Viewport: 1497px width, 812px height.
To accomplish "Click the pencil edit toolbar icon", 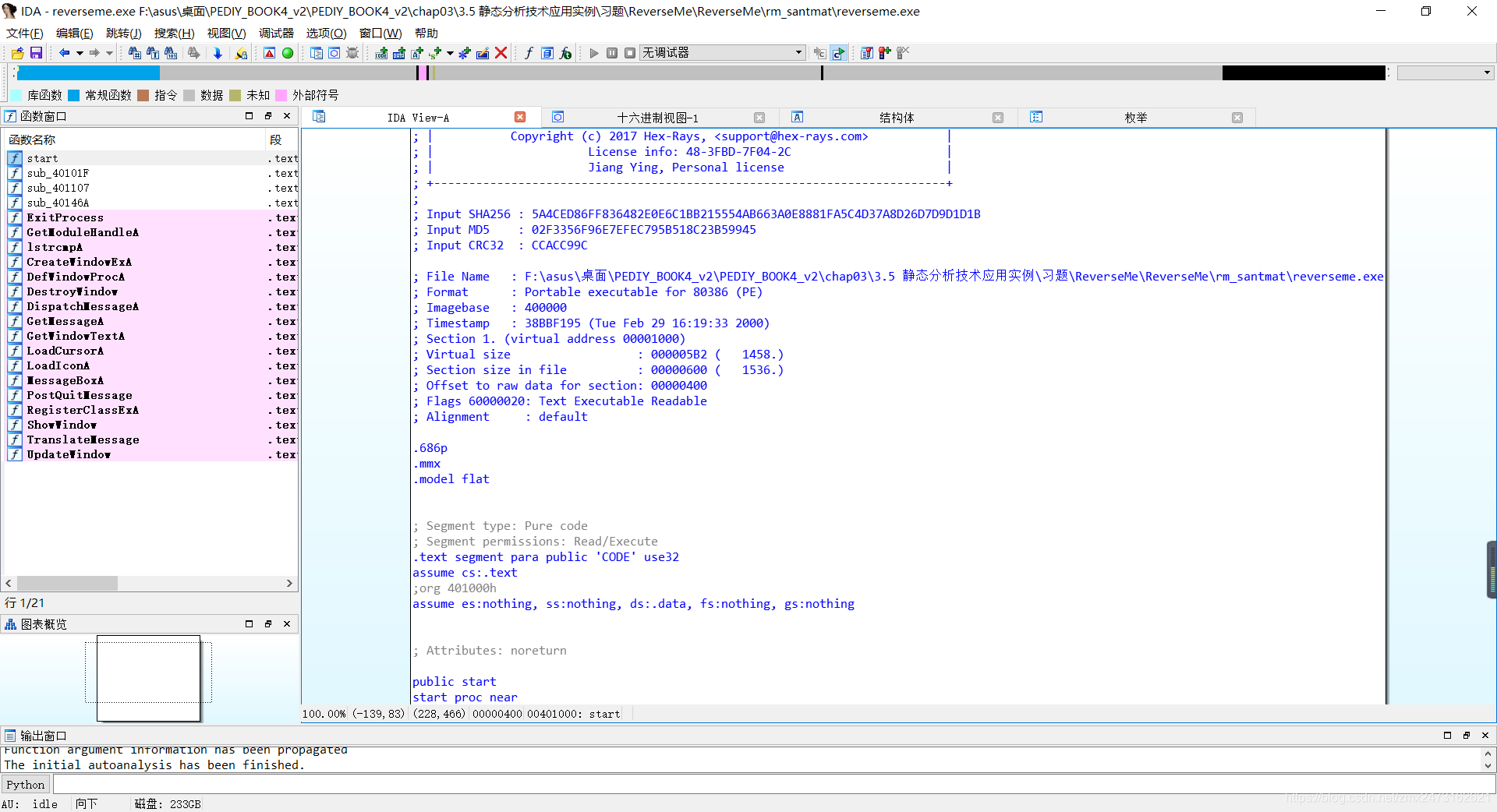I will pos(483,53).
